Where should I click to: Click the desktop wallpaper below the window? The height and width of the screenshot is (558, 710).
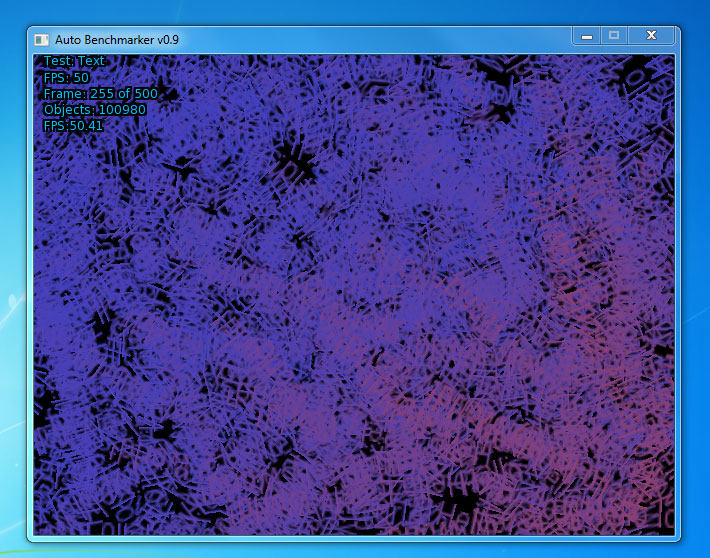[x=350, y=551]
